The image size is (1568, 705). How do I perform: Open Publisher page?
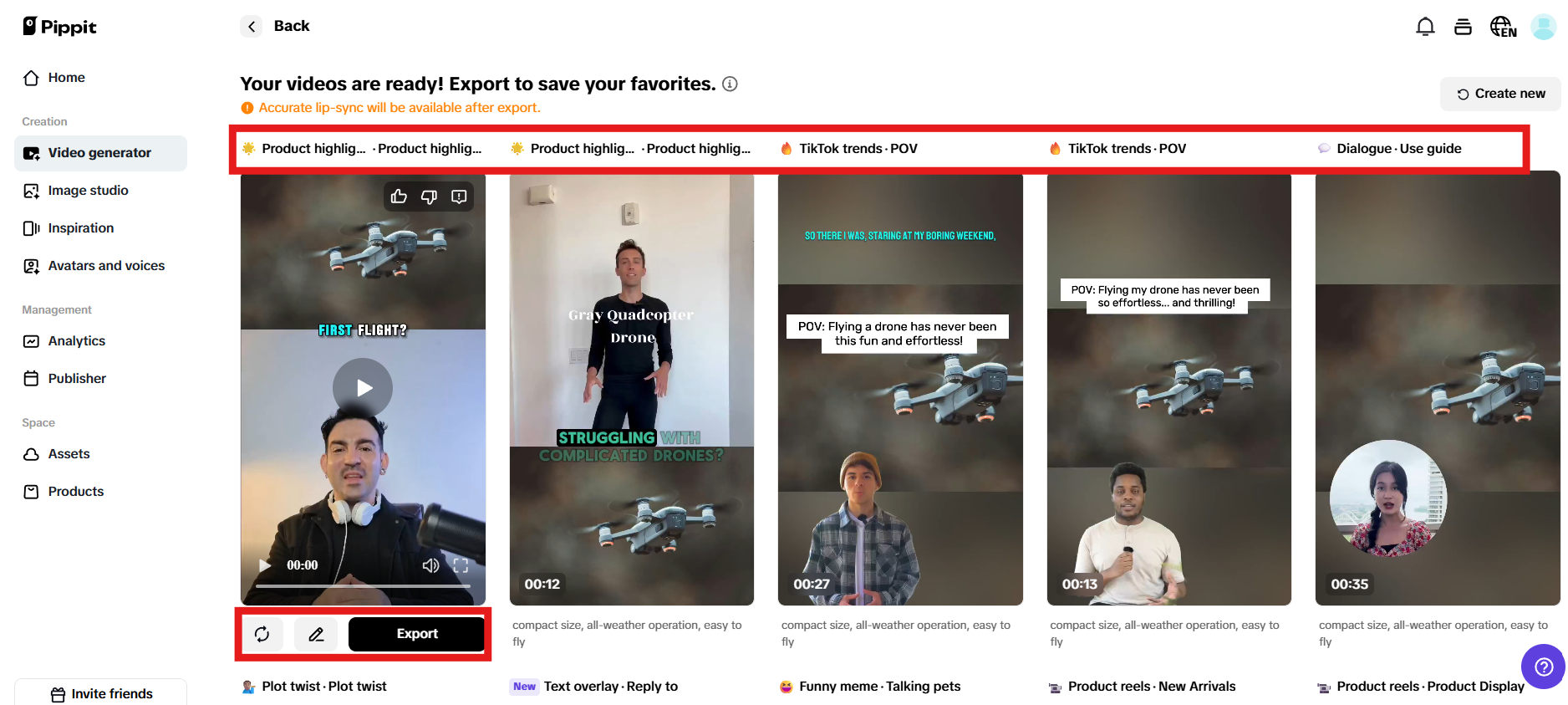coord(100,379)
